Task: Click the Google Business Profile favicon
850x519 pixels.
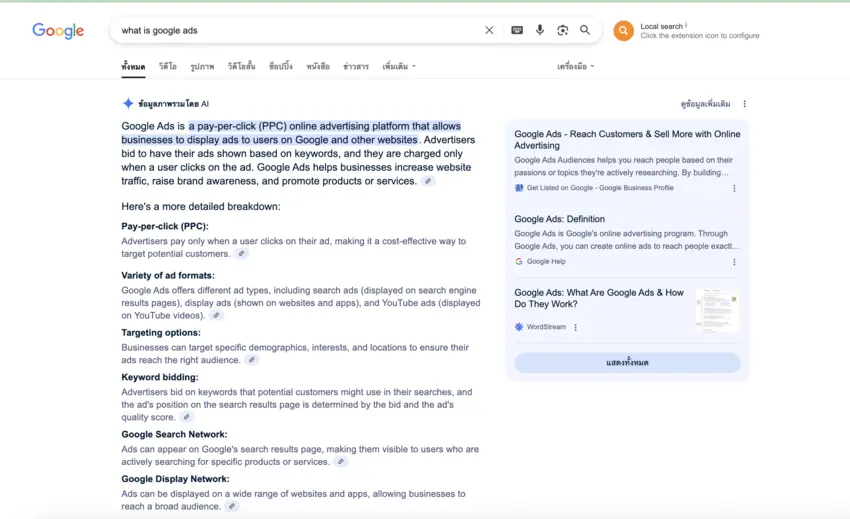Action: pyautogui.click(x=519, y=188)
